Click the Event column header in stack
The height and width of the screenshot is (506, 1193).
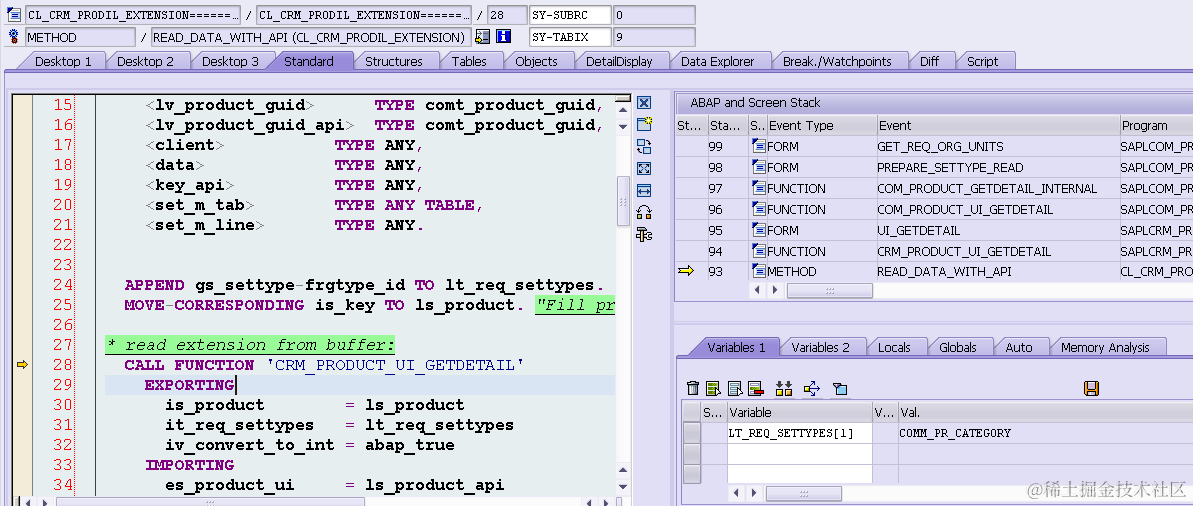(x=997, y=126)
